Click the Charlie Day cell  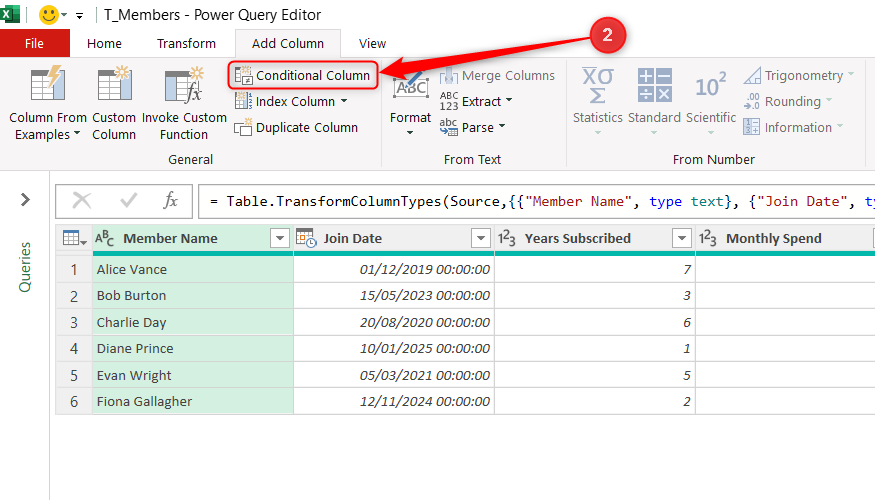tap(193, 323)
